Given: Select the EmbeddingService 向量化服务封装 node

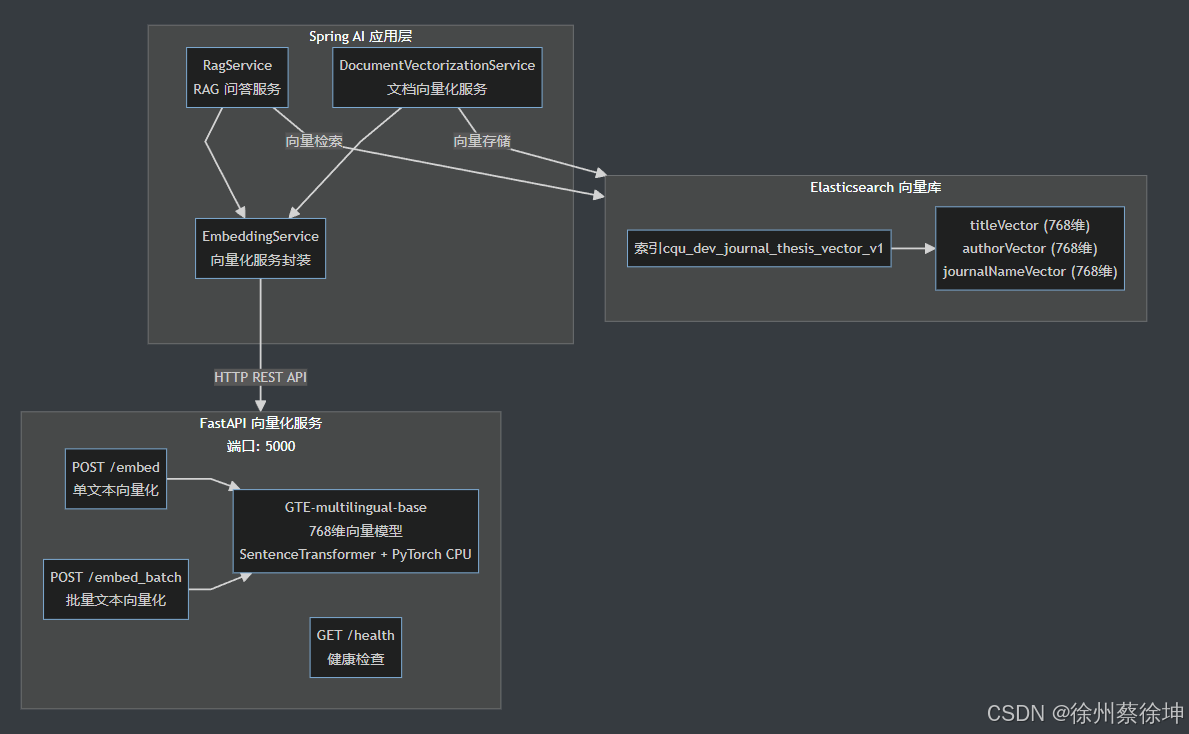Looking at the screenshot, I should point(260,249).
